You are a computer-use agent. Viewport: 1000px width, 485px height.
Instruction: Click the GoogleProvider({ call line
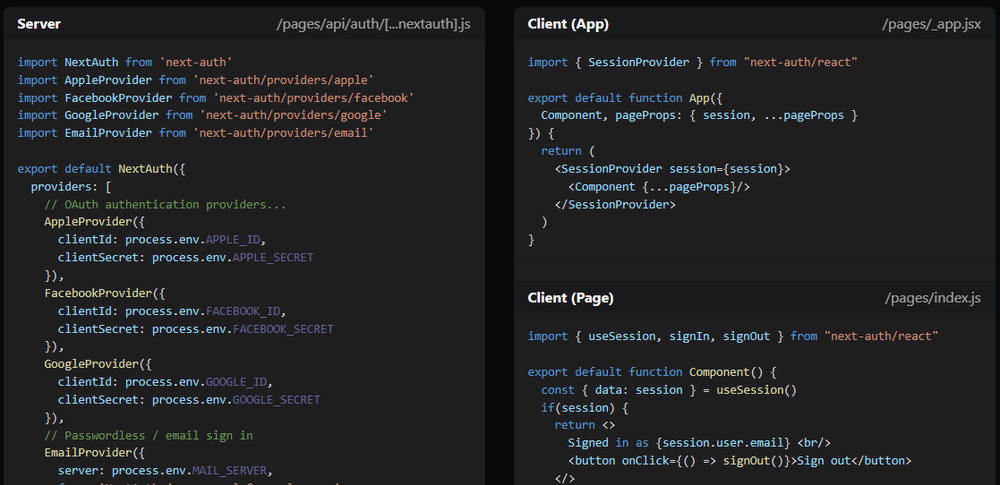(x=98, y=364)
